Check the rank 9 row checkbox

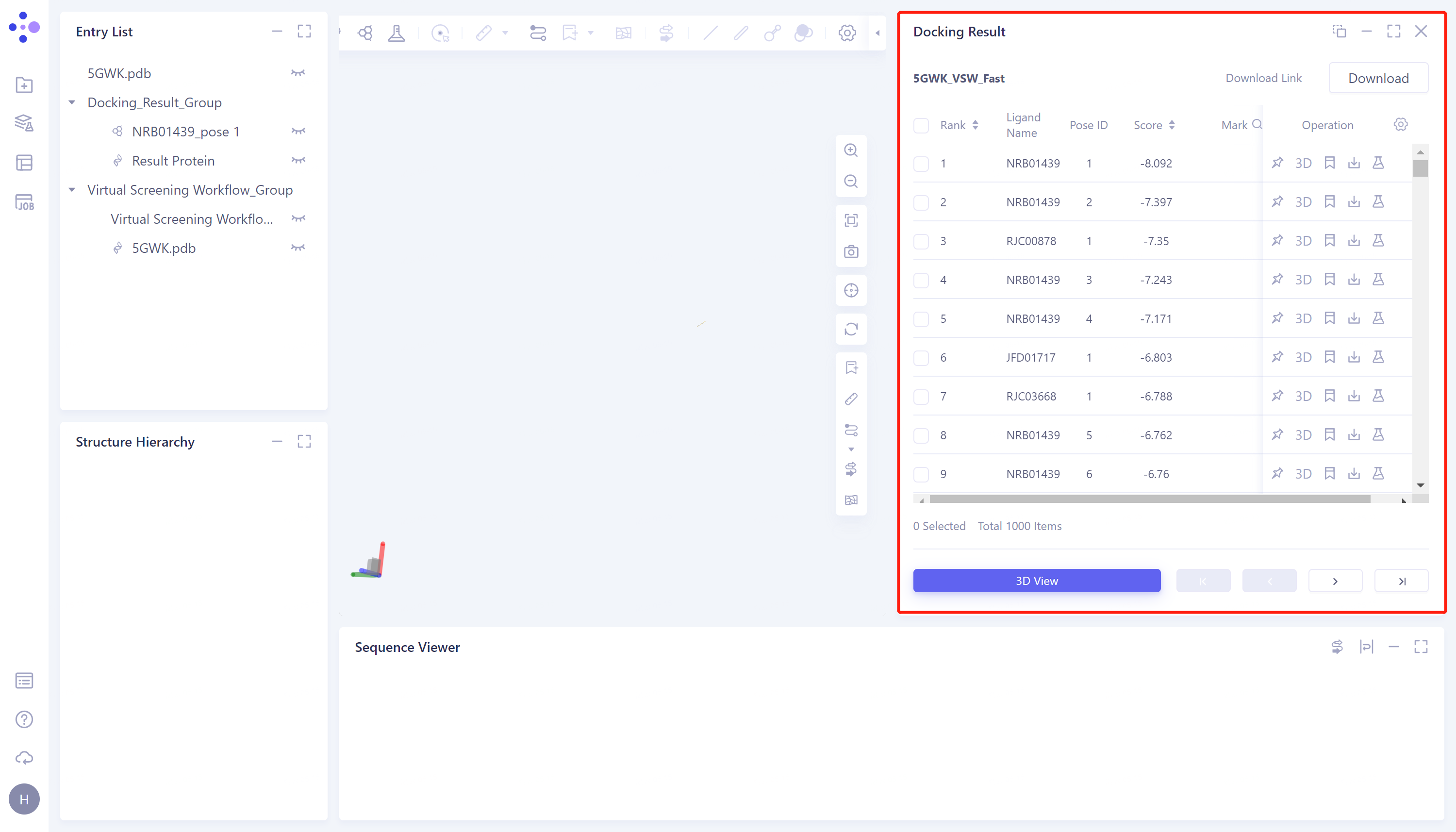pos(921,474)
